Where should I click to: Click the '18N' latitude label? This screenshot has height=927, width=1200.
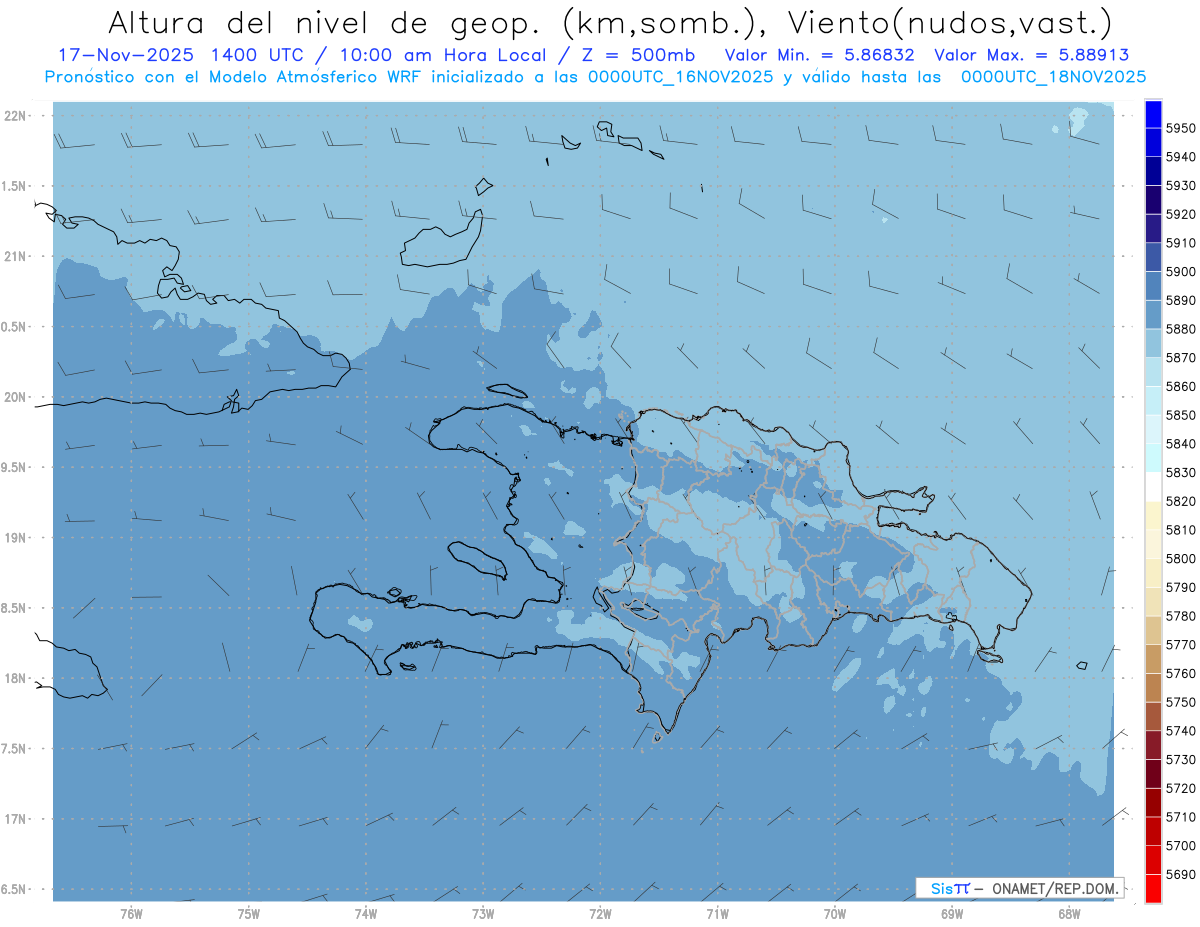(15, 678)
